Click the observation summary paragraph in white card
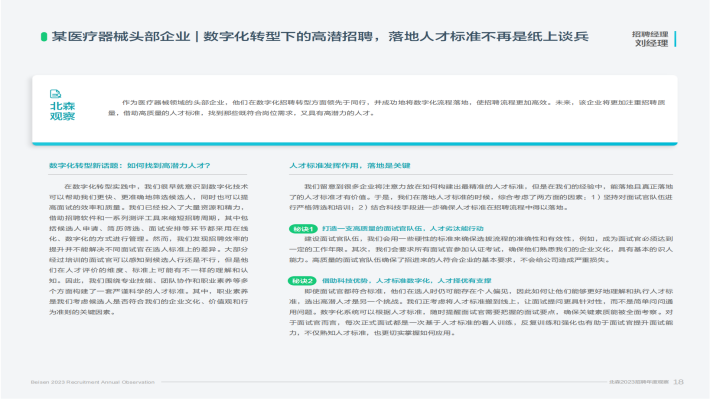Image resolution: width=710 pixels, height=399 pixels. [x=387, y=108]
